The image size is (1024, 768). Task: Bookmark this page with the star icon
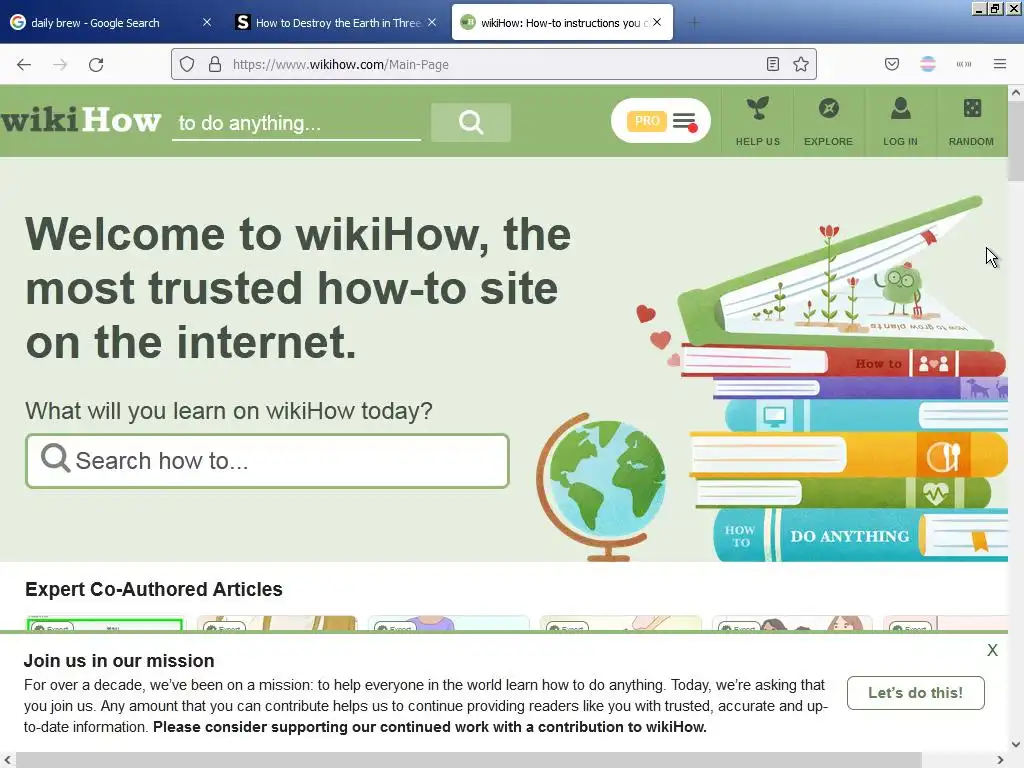tap(801, 64)
